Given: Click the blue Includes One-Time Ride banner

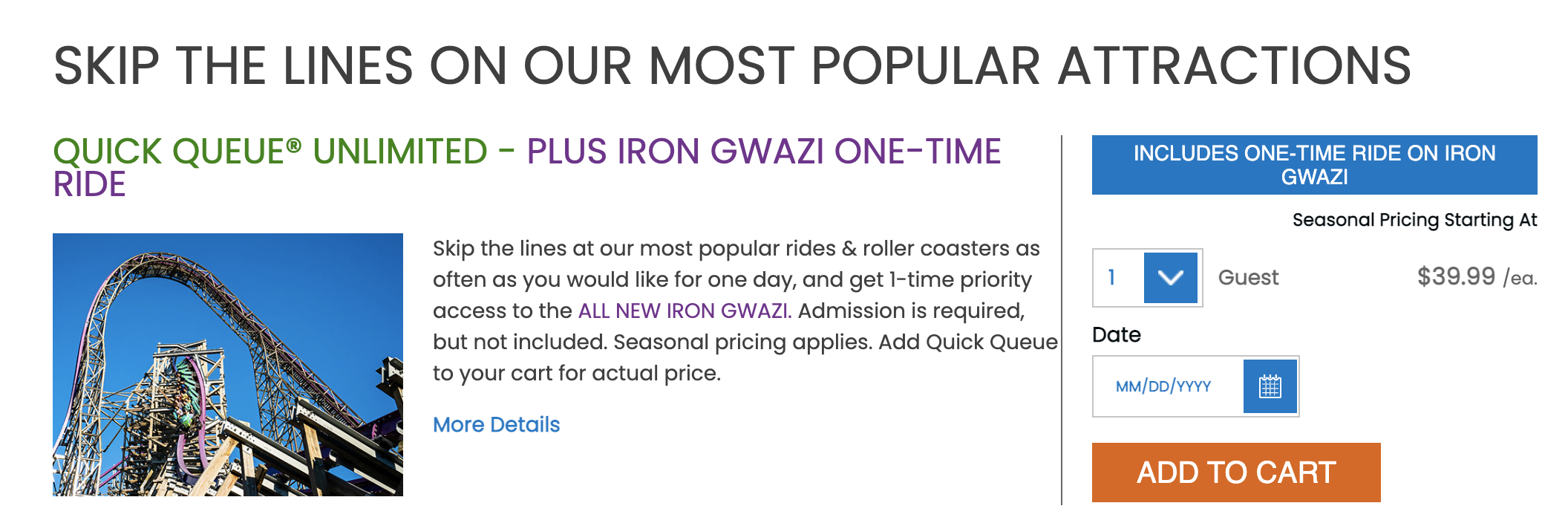Looking at the screenshot, I should (1314, 165).
